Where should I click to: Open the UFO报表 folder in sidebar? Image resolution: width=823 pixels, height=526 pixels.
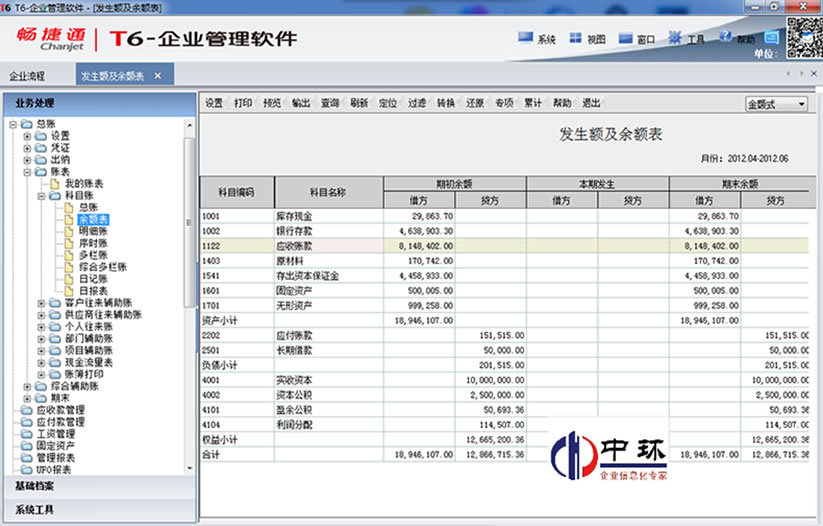pyautogui.click(x=55, y=469)
